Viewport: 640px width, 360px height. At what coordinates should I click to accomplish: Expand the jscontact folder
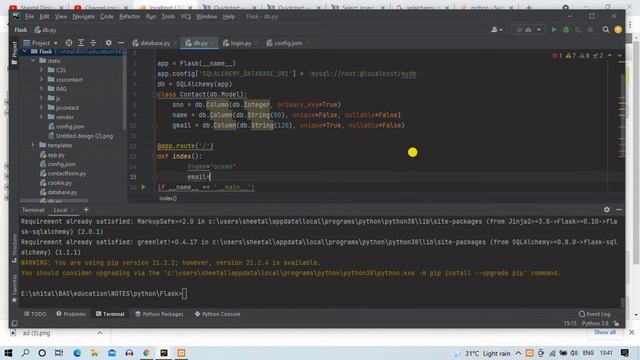click(41, 108)
